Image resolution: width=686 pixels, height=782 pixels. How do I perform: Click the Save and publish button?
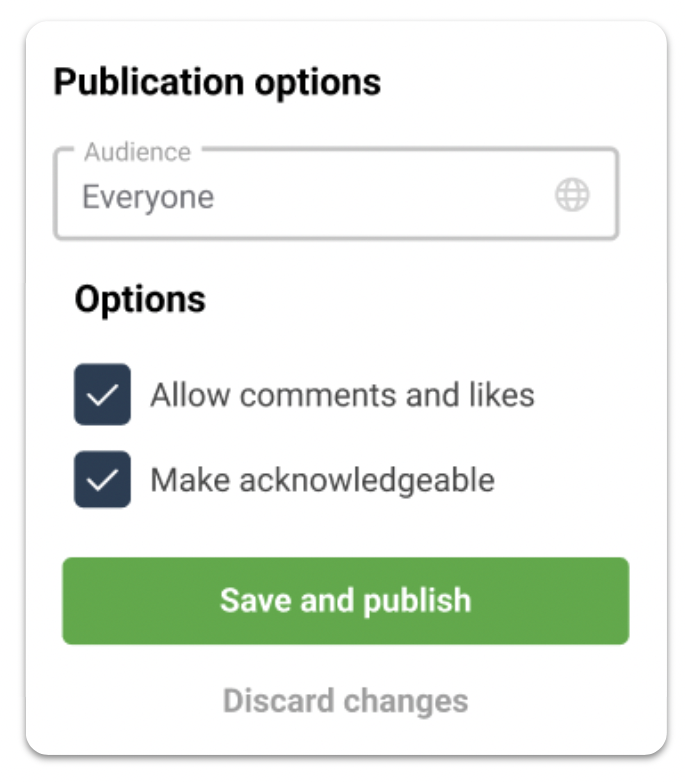345,600
